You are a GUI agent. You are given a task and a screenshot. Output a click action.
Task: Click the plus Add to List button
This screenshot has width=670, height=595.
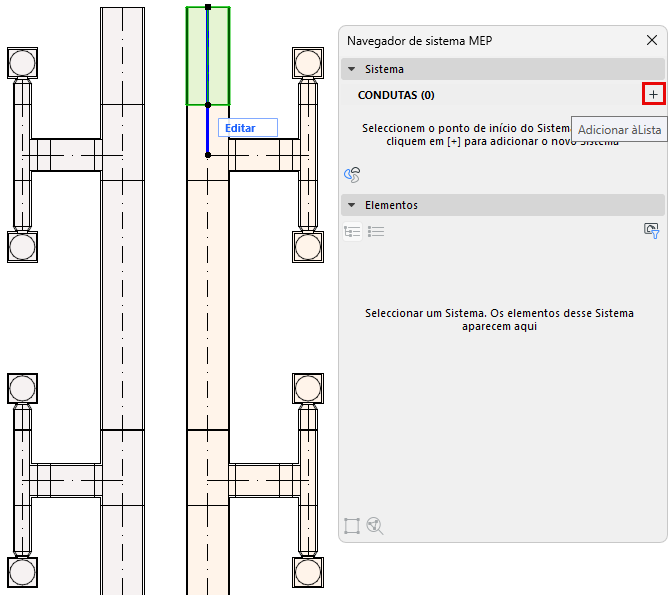[653, 94]
